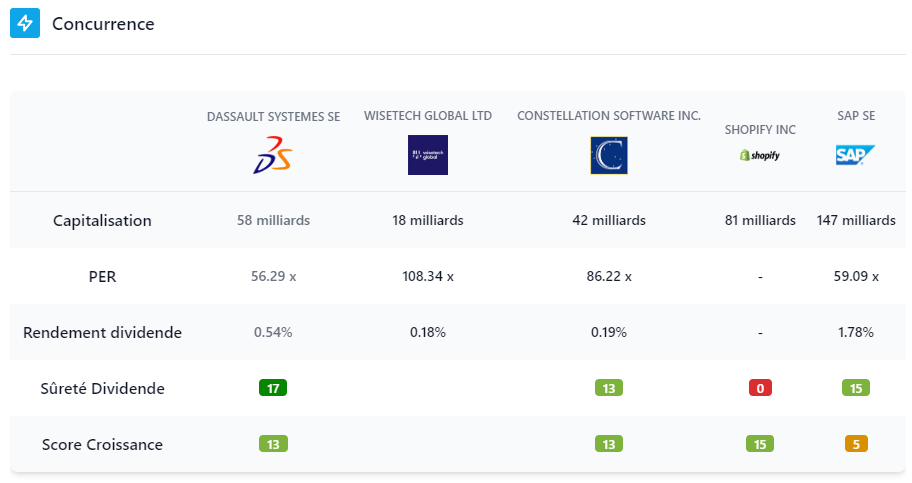The width and height of the screenshot is (912, 483).
Task: Open the DASSAULT SYSTEMES SE company name
Action: [273, 117]
